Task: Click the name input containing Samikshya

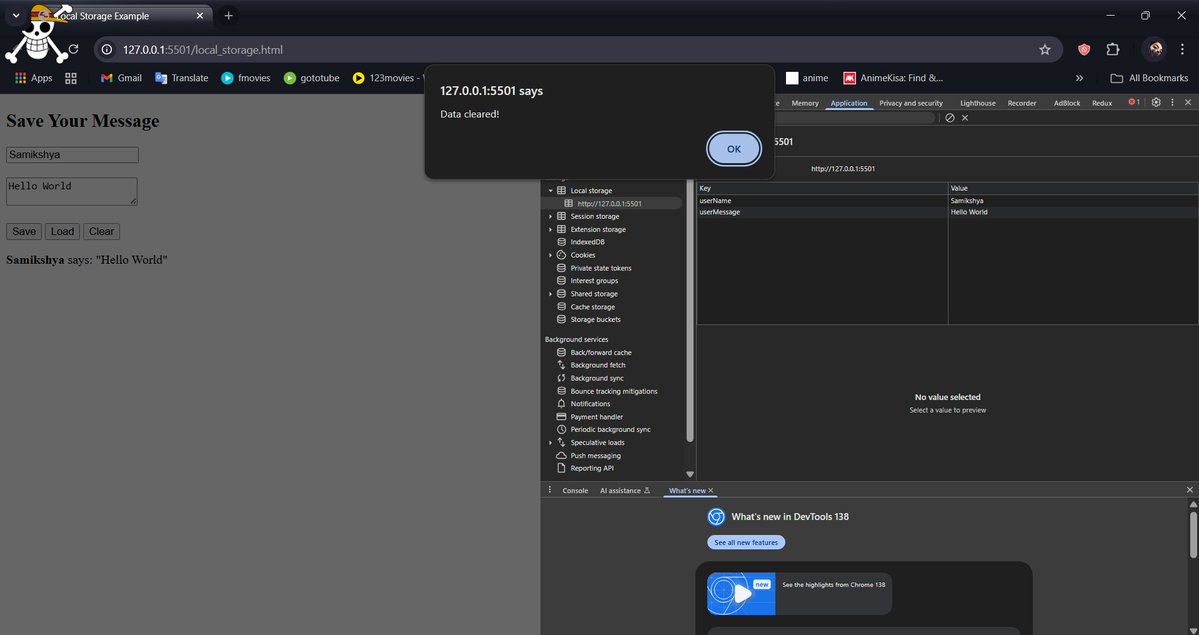Action: (x=72, y=155)
